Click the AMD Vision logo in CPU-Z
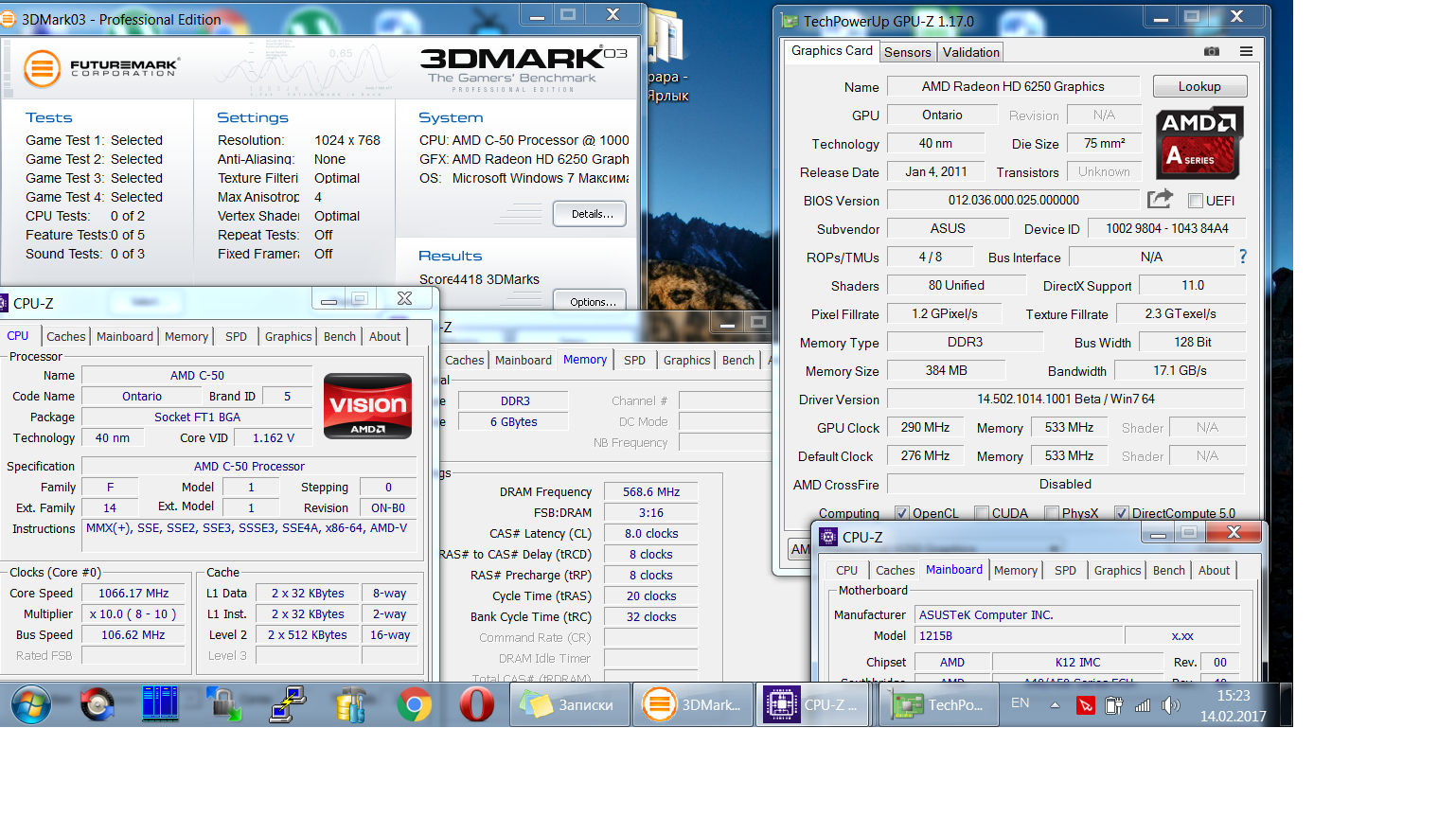This screenshot has height=835, width=1456. point(368,406)
